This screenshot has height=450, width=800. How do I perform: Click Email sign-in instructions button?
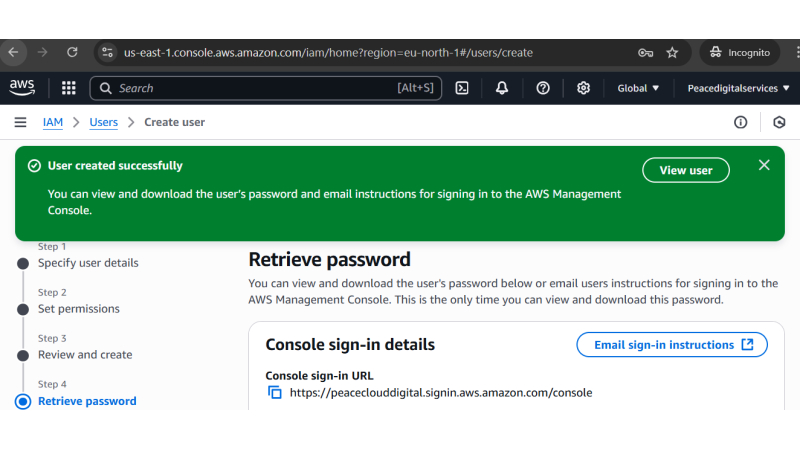(x=672, y=345)
